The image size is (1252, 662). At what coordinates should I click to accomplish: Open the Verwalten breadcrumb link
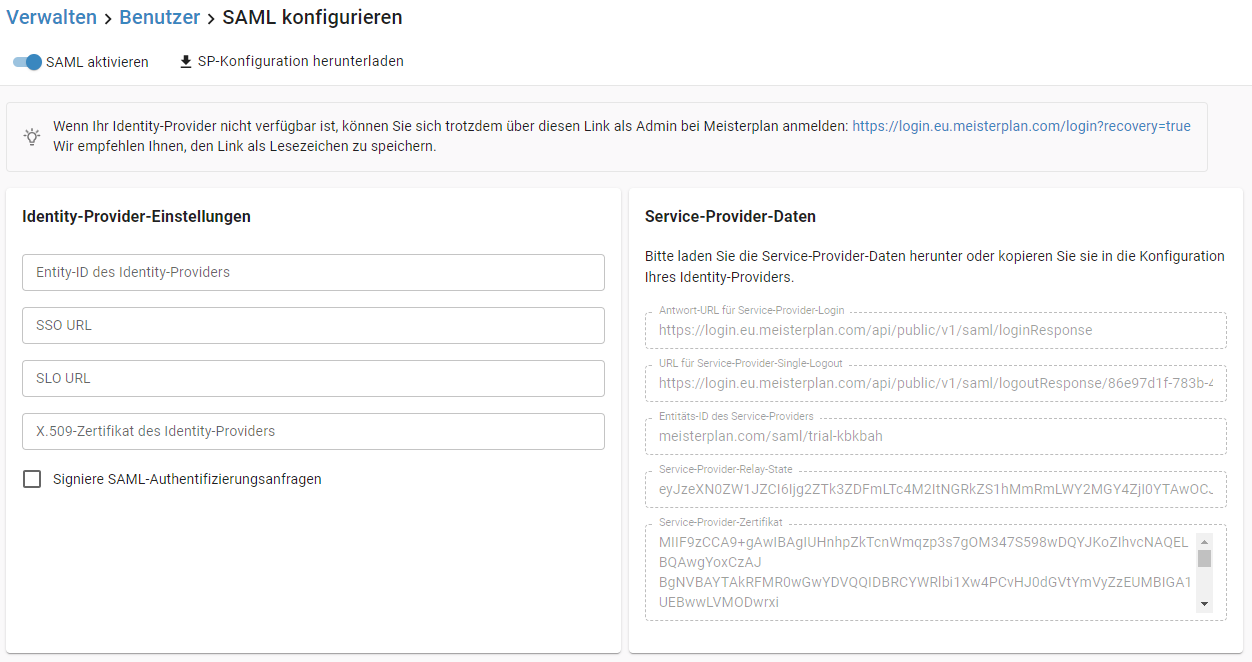point(52,17)
